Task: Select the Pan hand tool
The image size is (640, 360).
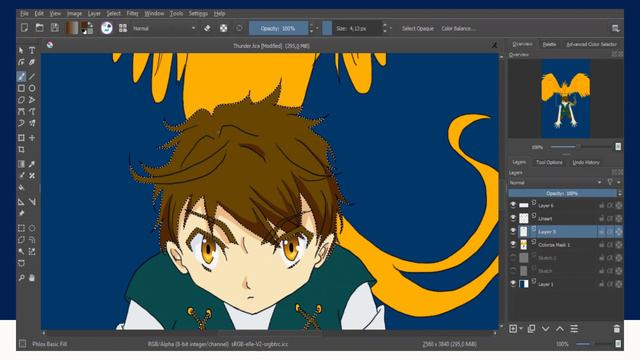Action: (x=32, y=278)
